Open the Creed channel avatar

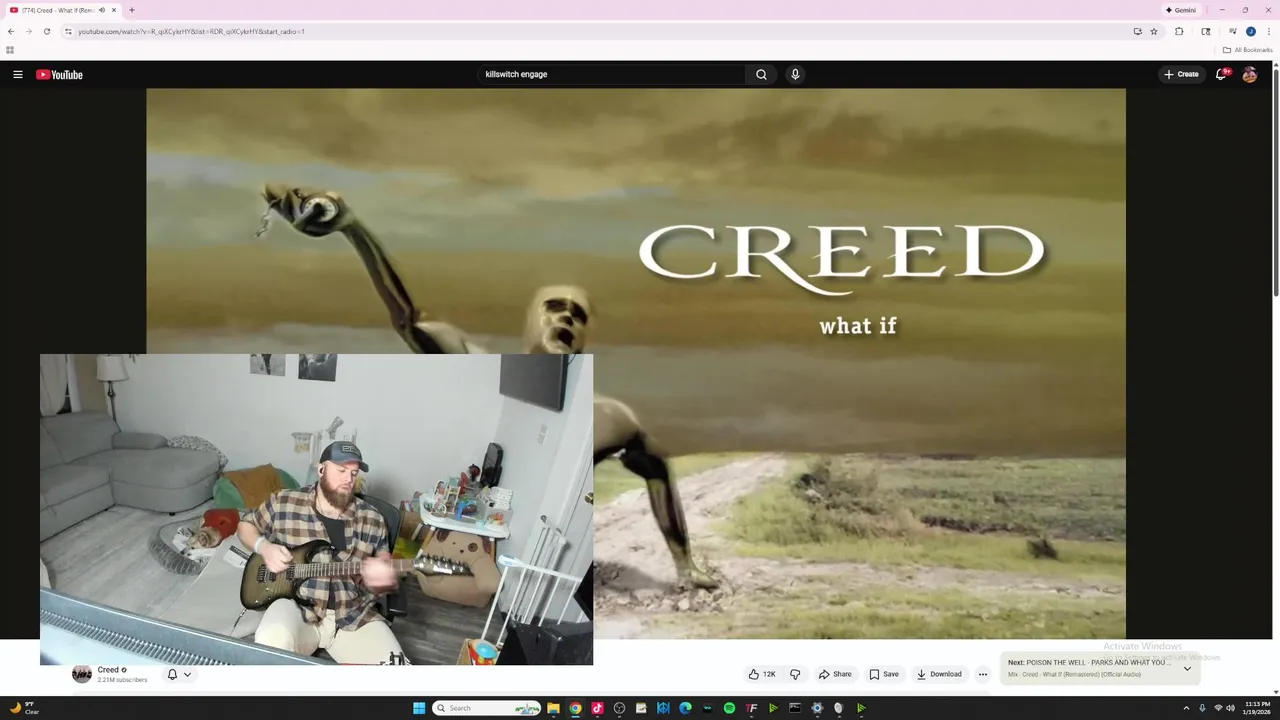coord(82,674)
